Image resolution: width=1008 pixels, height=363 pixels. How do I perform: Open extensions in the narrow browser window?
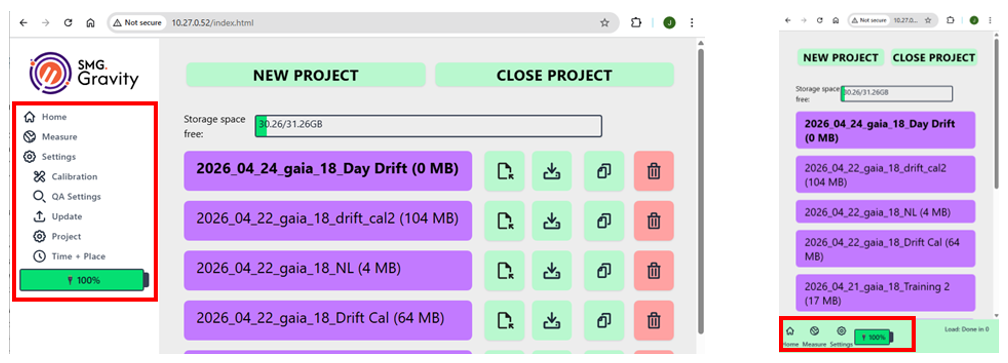[x=950, y=21]
